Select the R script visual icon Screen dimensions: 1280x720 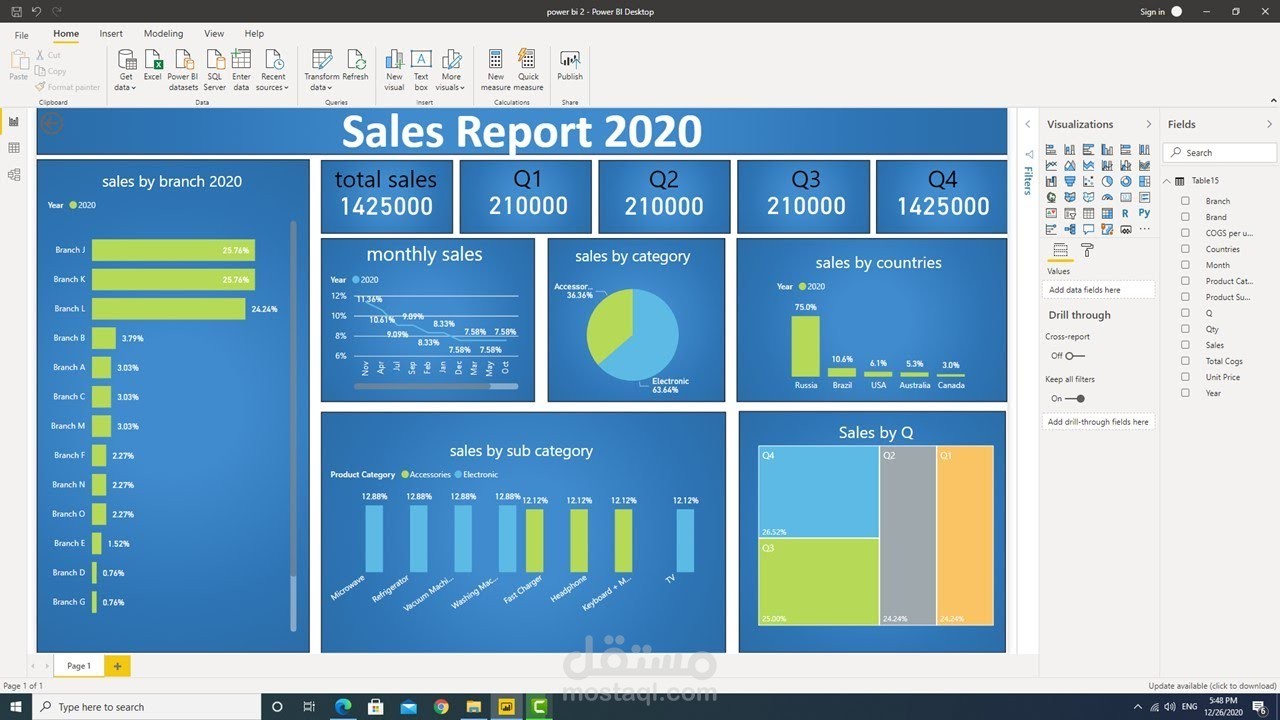pos(1125,212)
